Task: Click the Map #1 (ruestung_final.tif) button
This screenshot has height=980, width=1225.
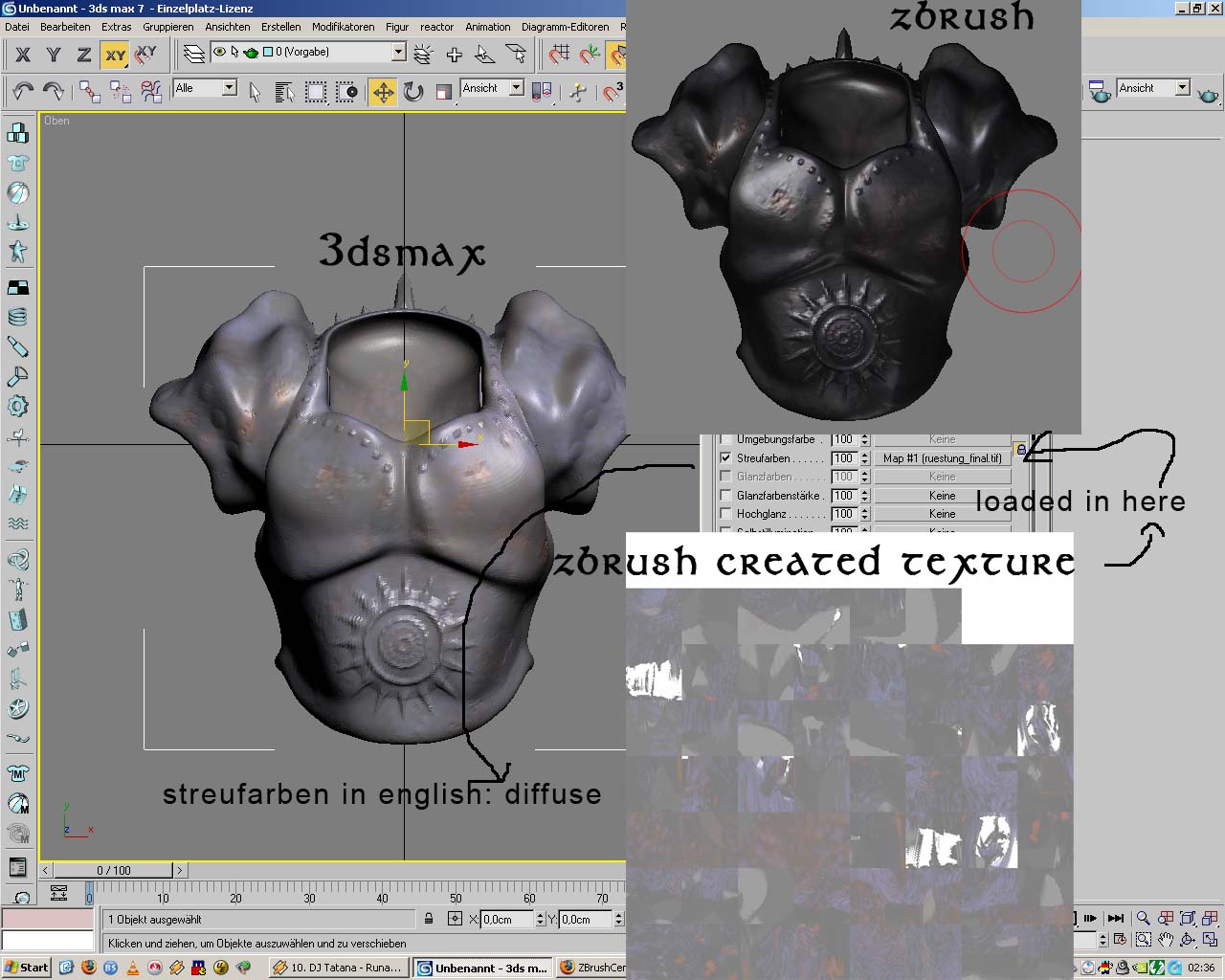Action: (x=943, y=458)
